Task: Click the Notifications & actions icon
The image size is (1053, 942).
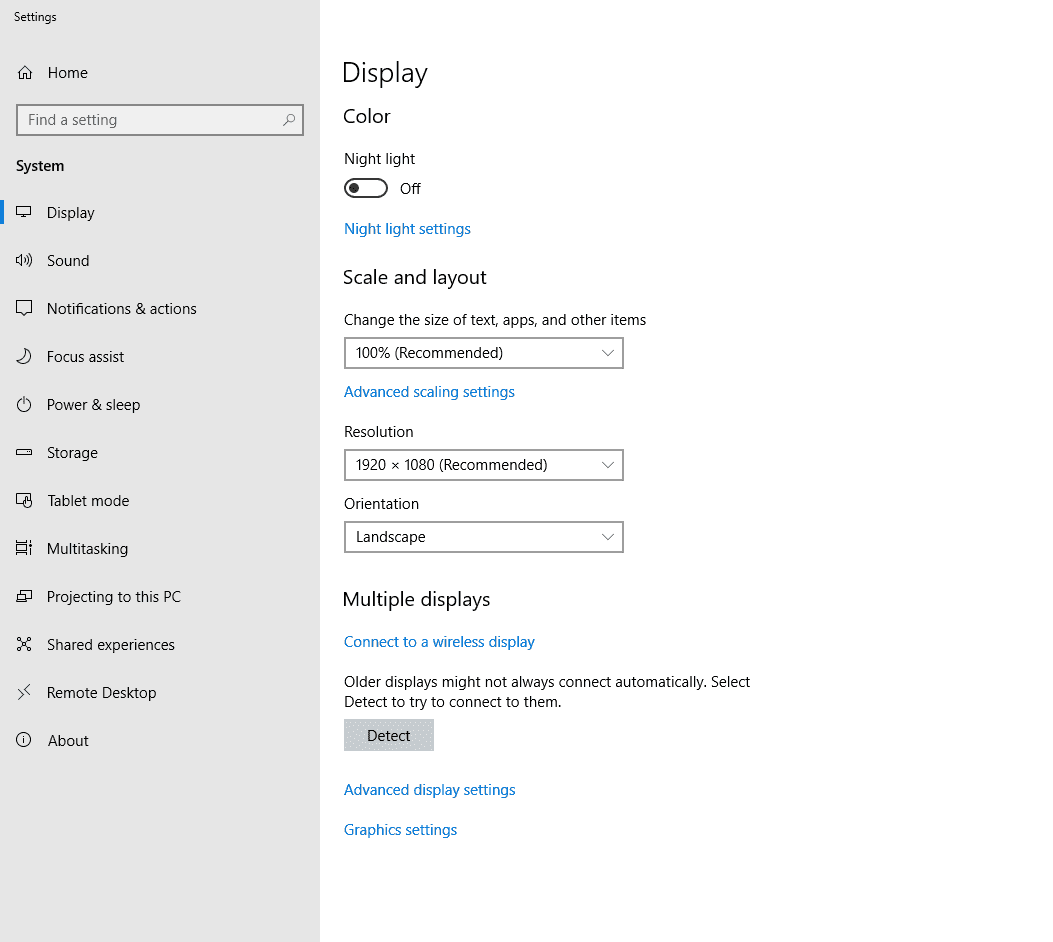Action: (24, 308)
